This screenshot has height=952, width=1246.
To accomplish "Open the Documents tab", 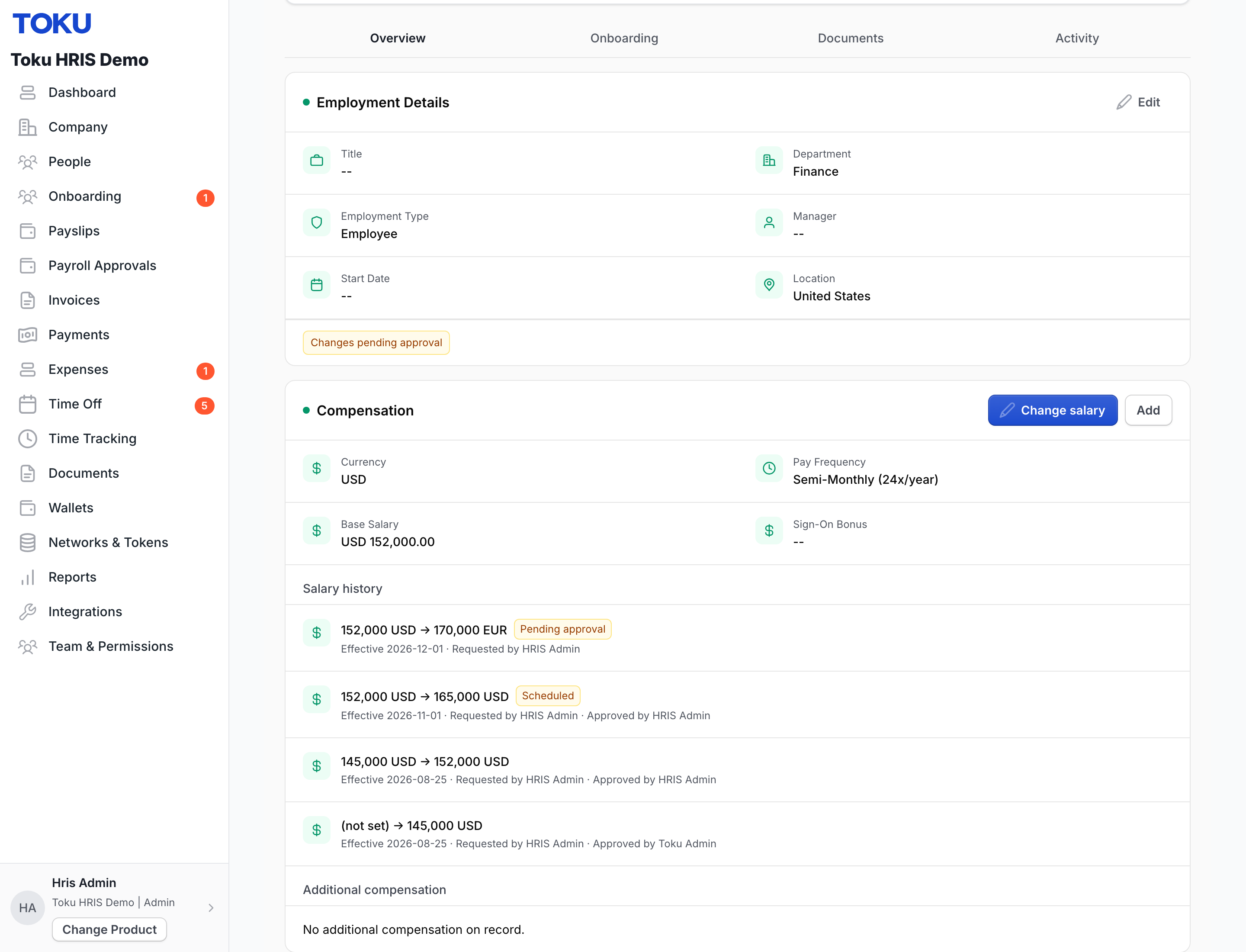I will coord(850,38).
